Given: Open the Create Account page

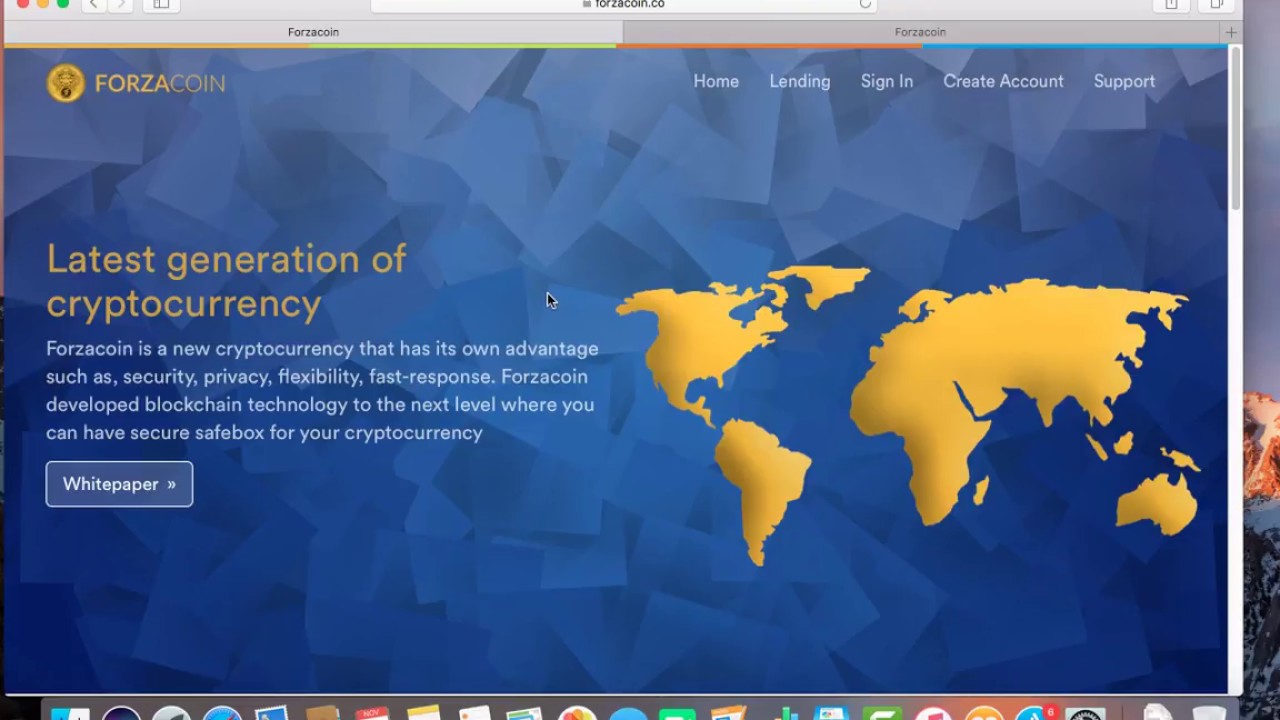Looking at the screenshot, I should pyautogui.click(x=1003, y=82).
